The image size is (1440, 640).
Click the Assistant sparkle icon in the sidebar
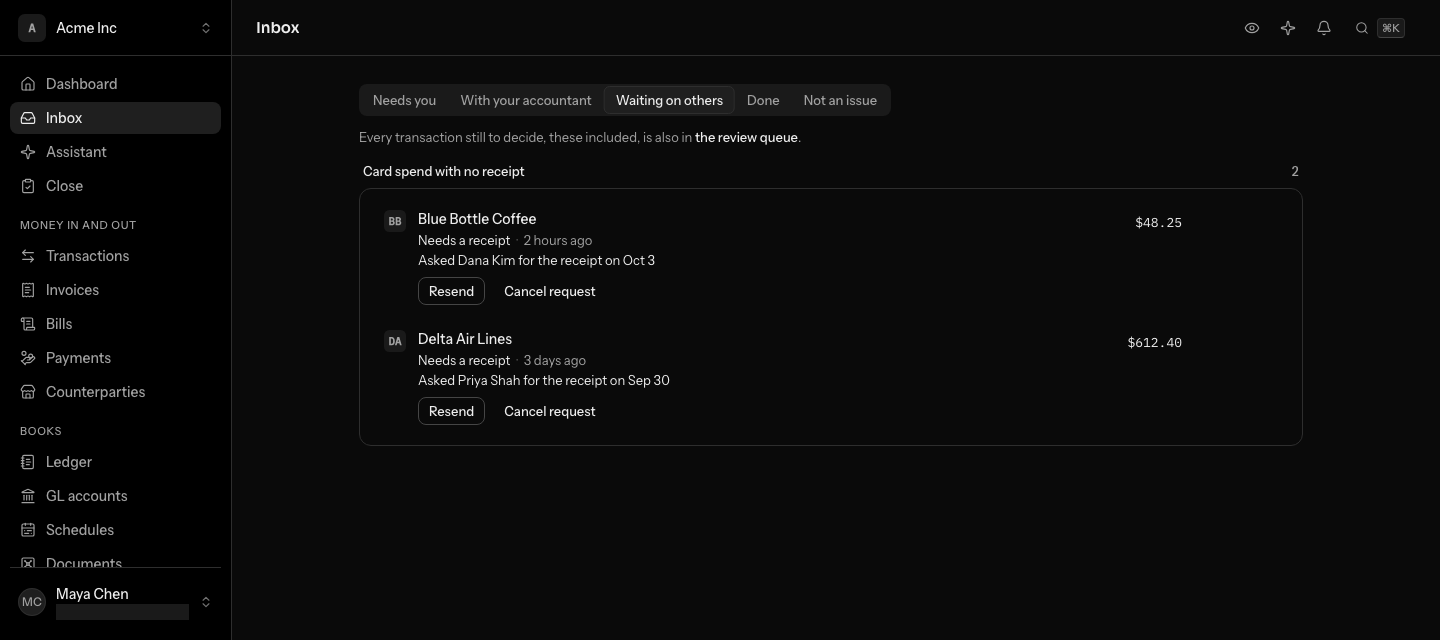pyautogui.click(x=28, y=152)
